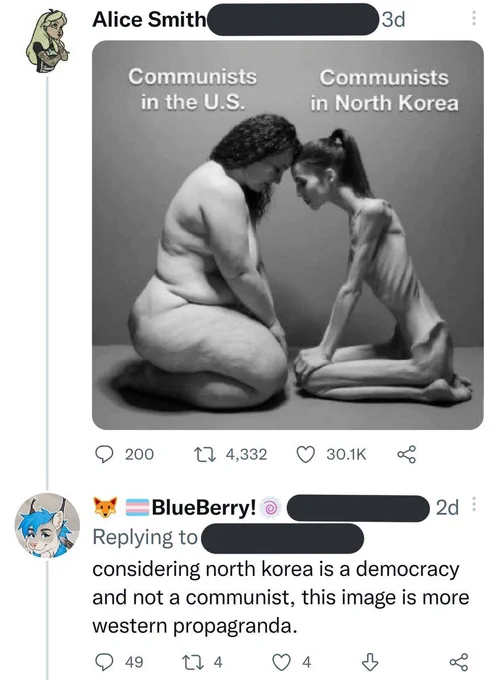The height and width of the screenshot is (680, 498).
Task: Click the reply text about north korea
Action: pyautogui.click(x=281, y=597)
